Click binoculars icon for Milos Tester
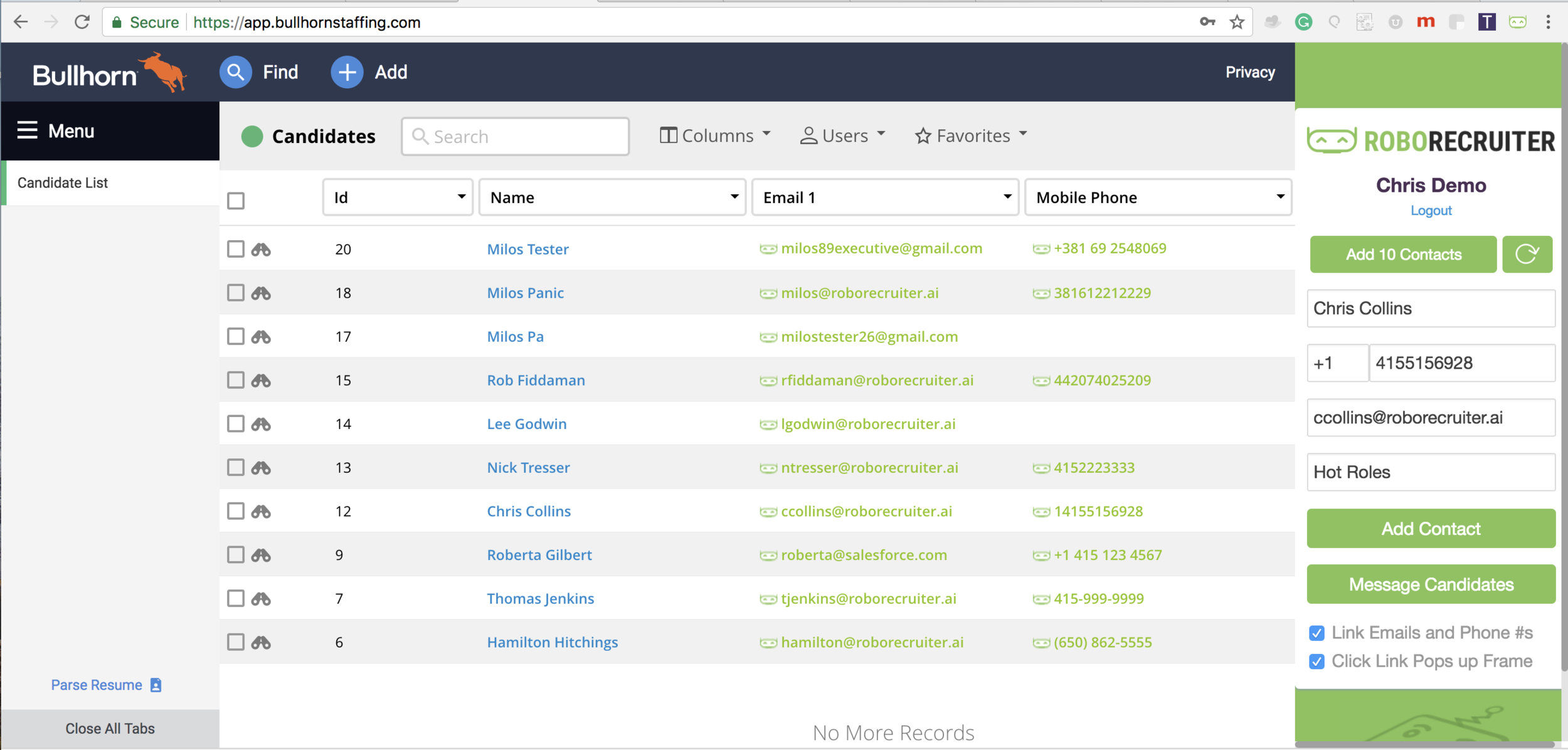This screenshot has width=1568, height=750. [261, 250]
